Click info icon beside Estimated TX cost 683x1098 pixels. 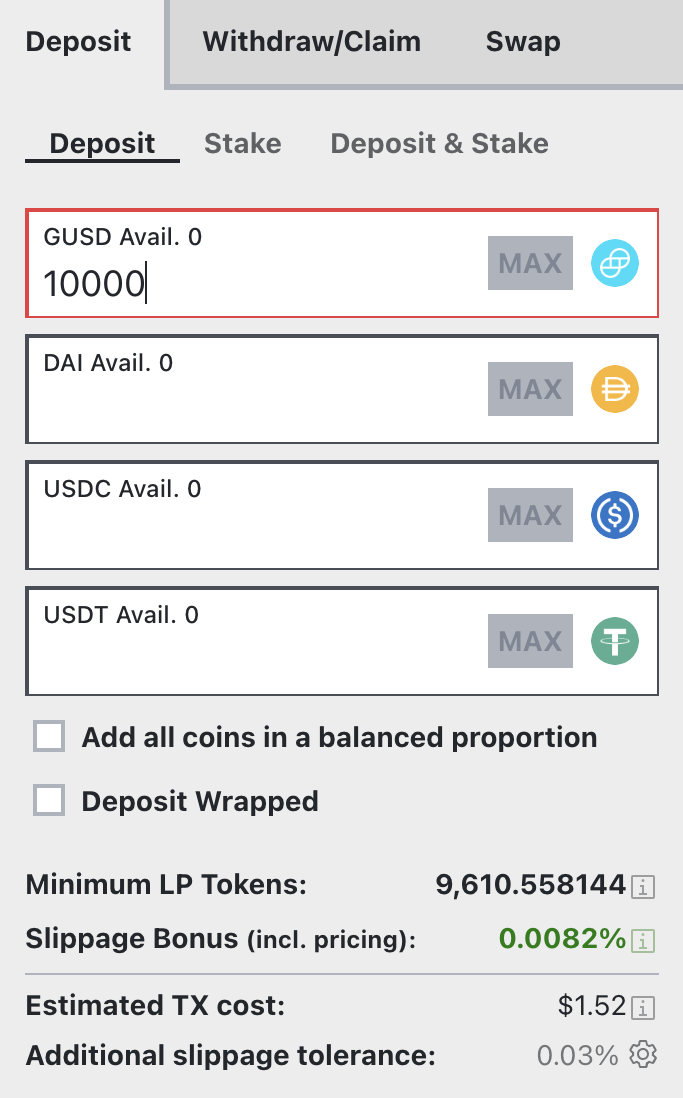[x=645, y=1006]
